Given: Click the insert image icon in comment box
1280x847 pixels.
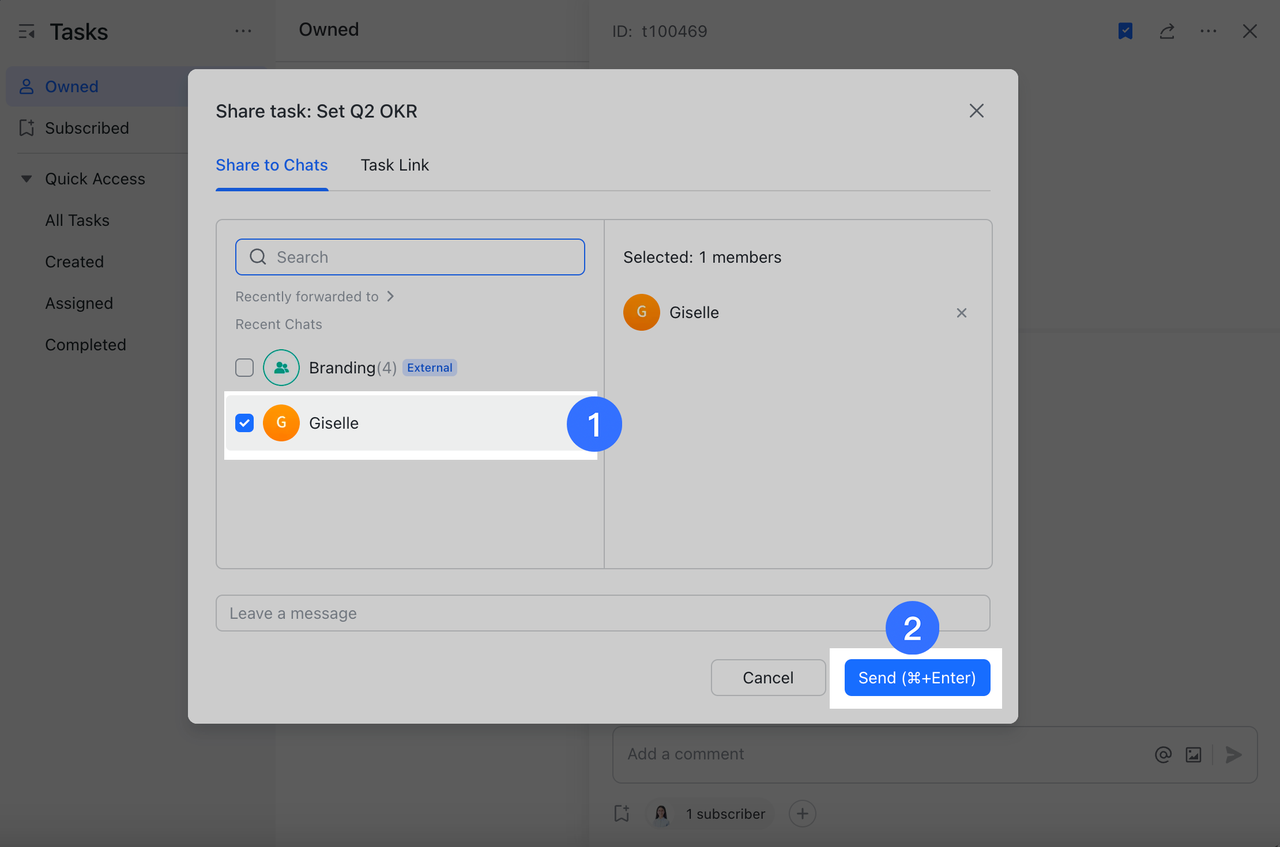Looking at the screenshot, I should pos(1193,754).
